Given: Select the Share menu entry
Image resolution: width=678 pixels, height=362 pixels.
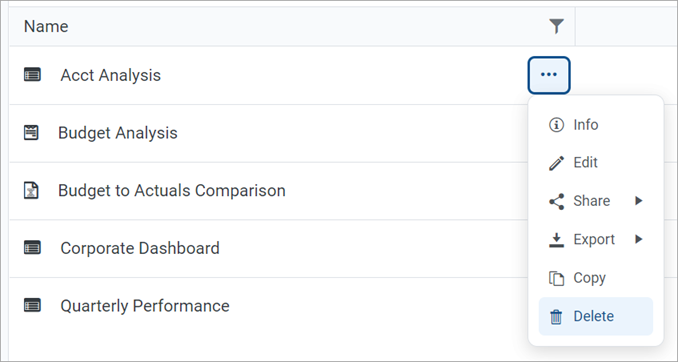Looking at the screenshot, I should coord(595,201).
